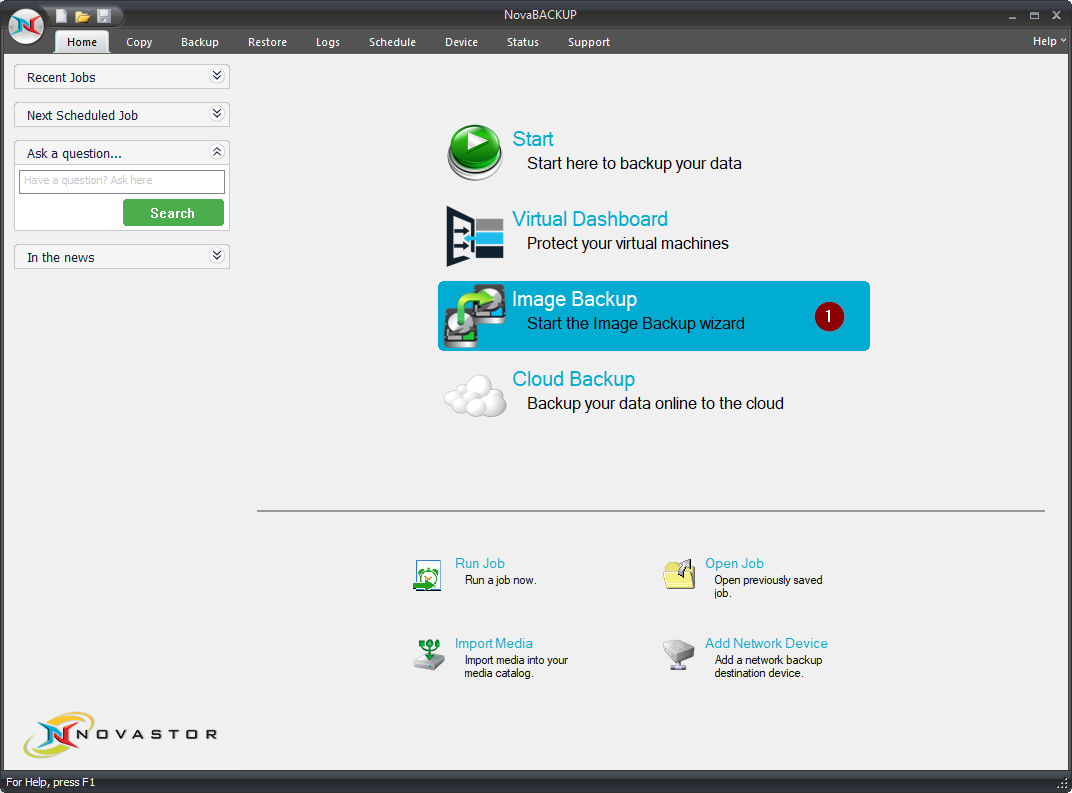Collapse the Ask a question panel

coord(217,152)
